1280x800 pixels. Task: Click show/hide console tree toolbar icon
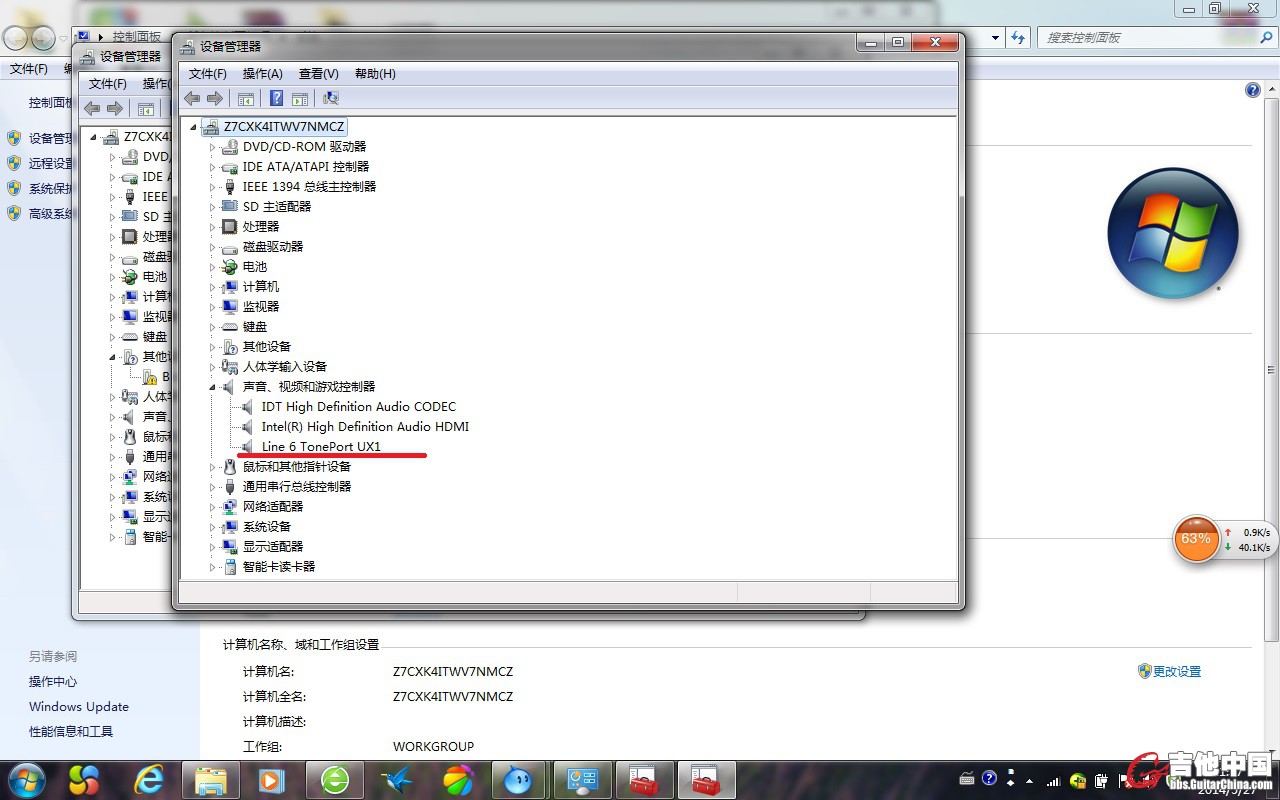click(246, 98)
